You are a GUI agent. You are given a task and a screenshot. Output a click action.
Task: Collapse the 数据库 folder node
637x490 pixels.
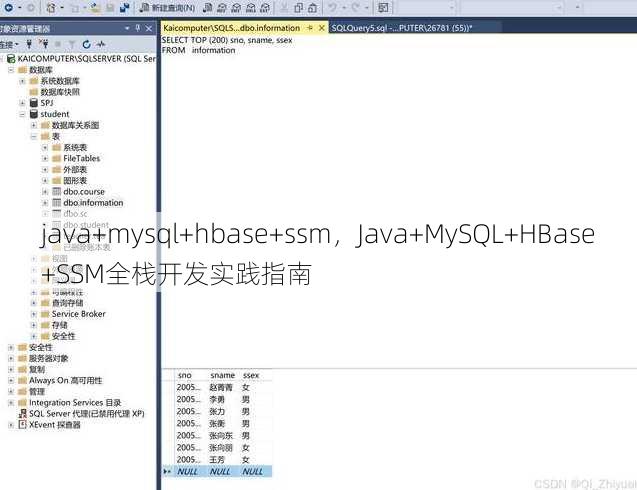click(x=11, y=70)
